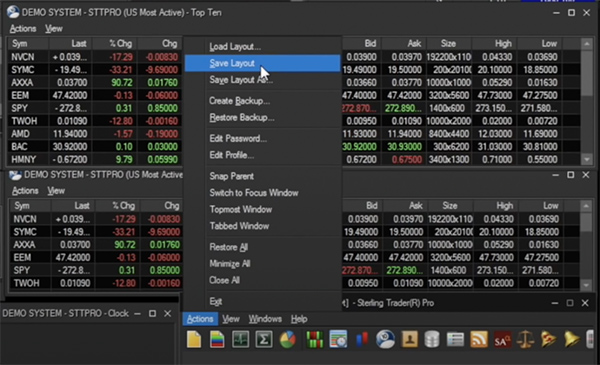Select Restore Backup menu entry
600x365 pixels.
(262, 117)
